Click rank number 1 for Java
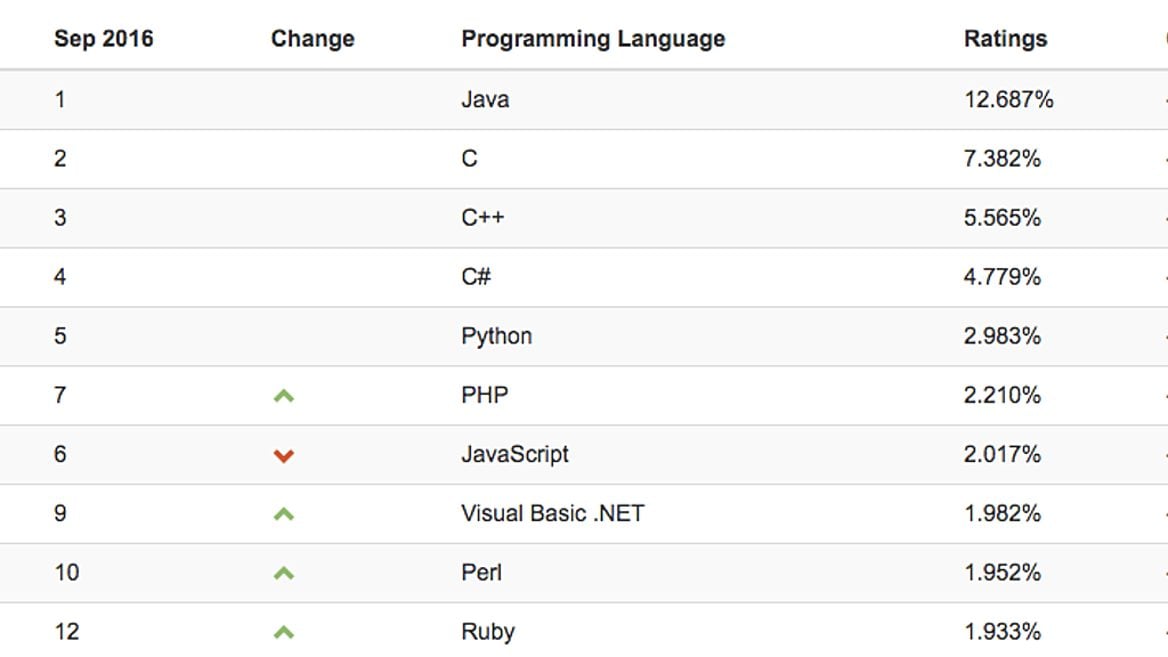Viewport: 1168px width, 657px height. 59,99
